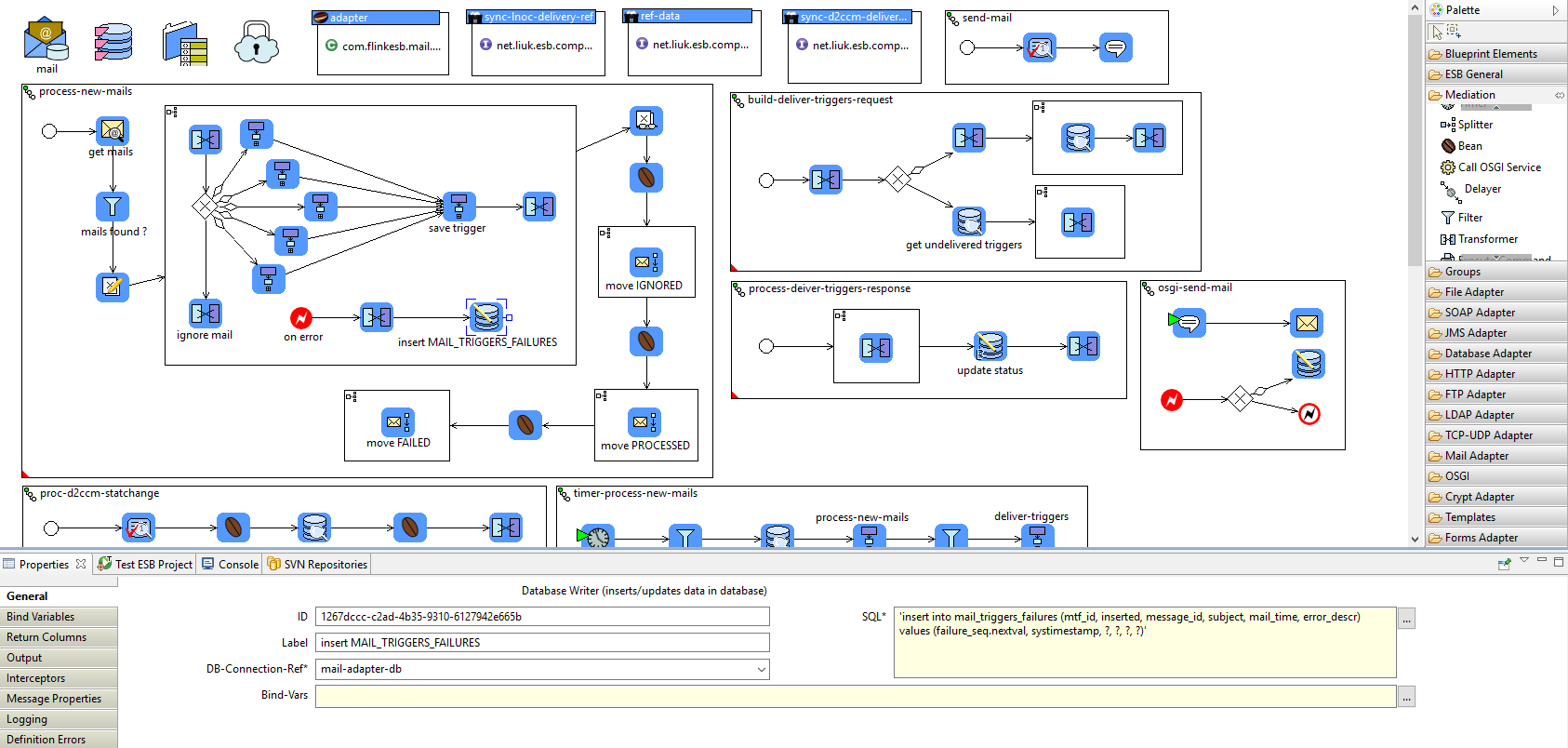Collapse the Mediation palette group

[x=1469, y=95]
